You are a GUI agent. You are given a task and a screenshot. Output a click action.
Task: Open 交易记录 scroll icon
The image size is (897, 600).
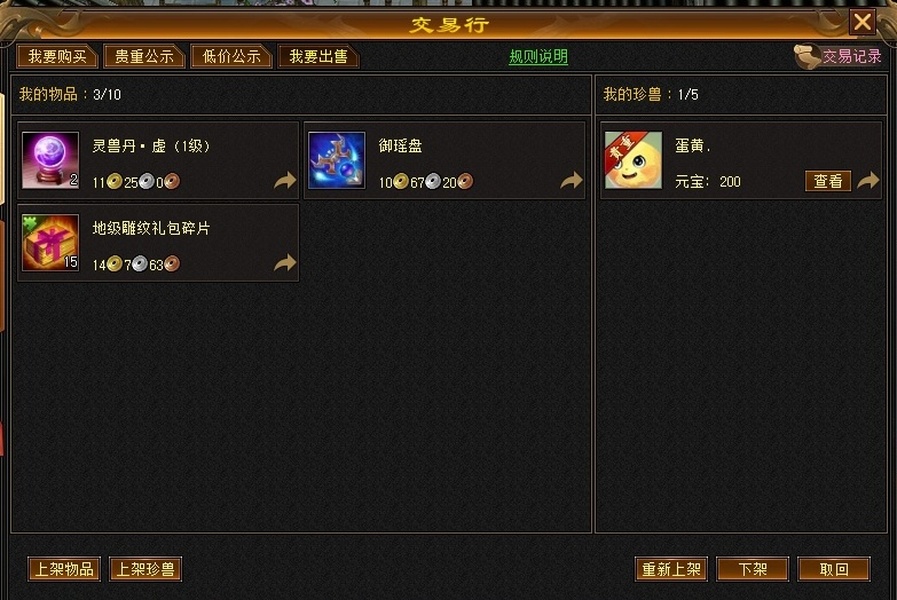click(807, 57)
